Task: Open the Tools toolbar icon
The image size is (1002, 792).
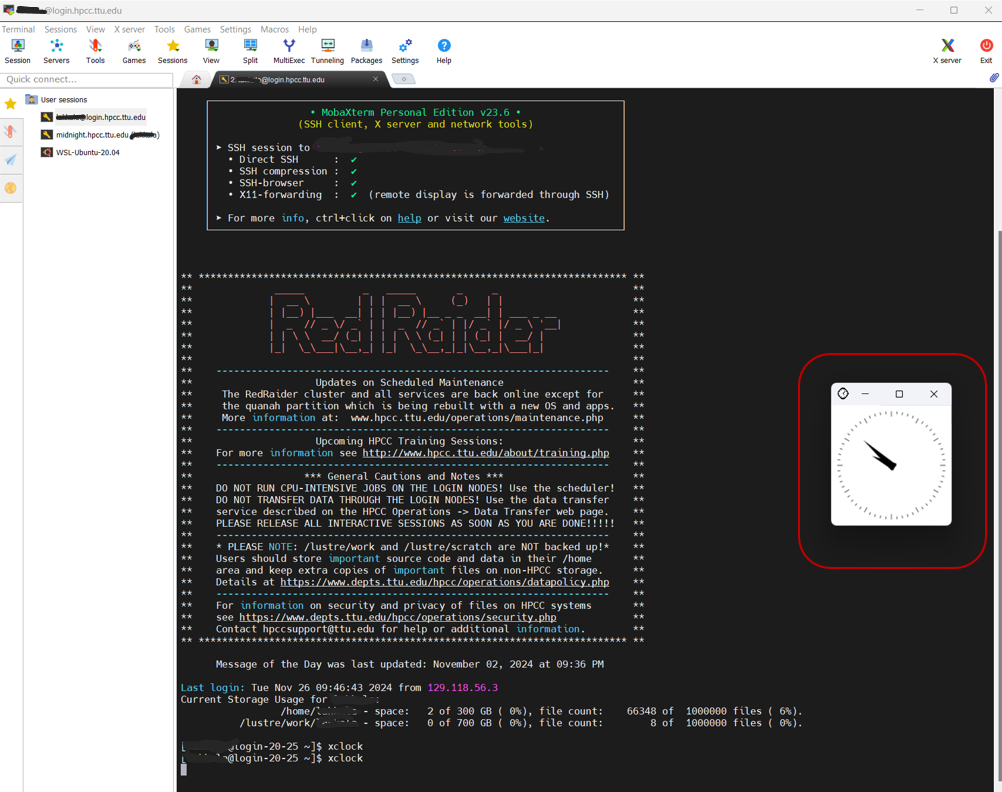Action: (x=95, y=51)
